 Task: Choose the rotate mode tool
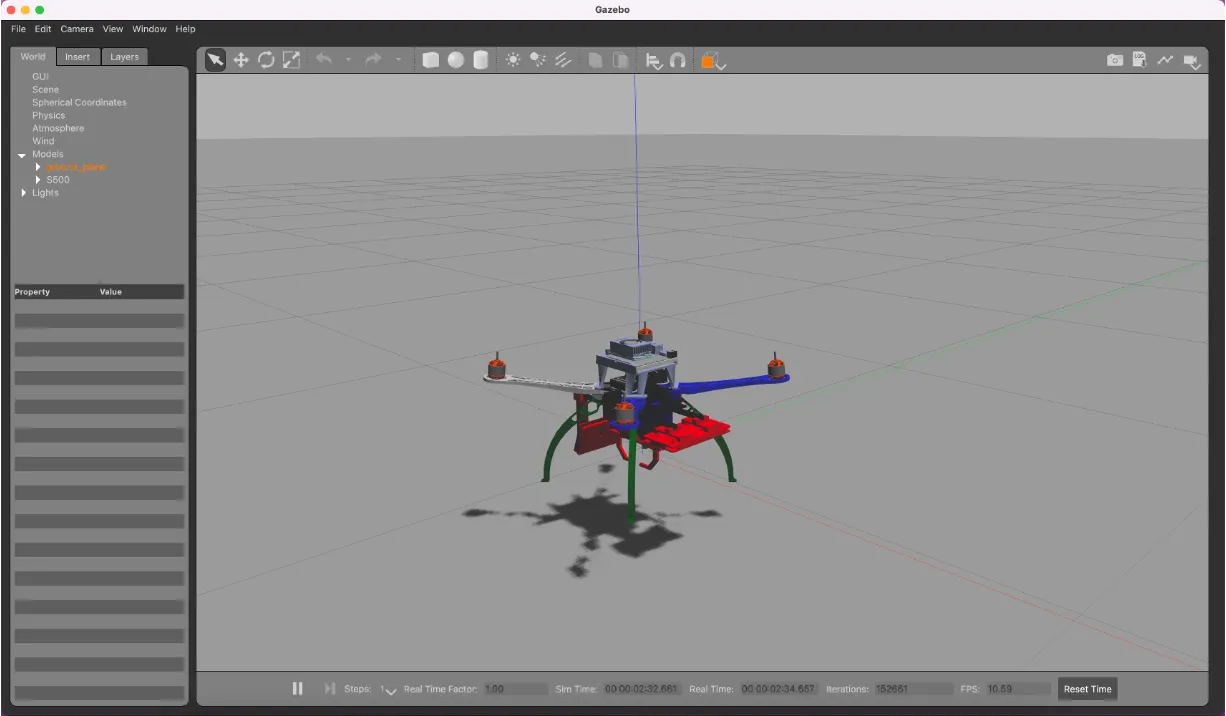[266, 60]
